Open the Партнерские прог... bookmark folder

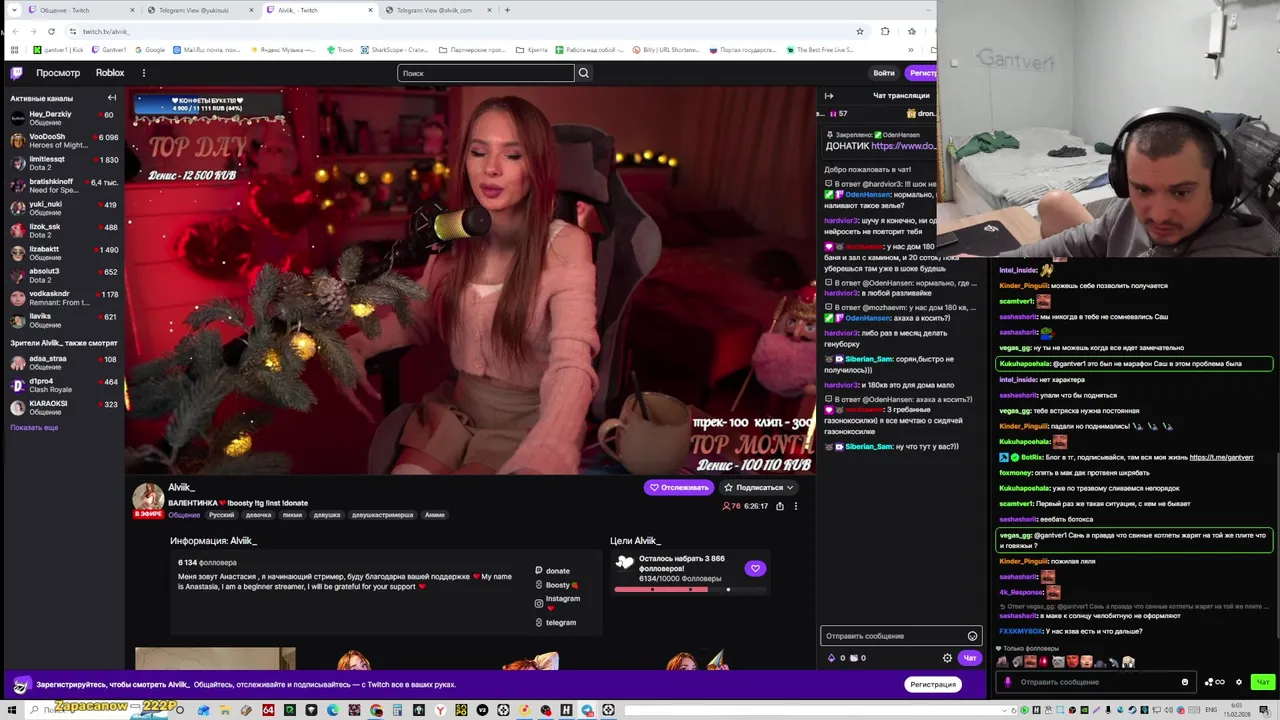[x=470, y=50]
